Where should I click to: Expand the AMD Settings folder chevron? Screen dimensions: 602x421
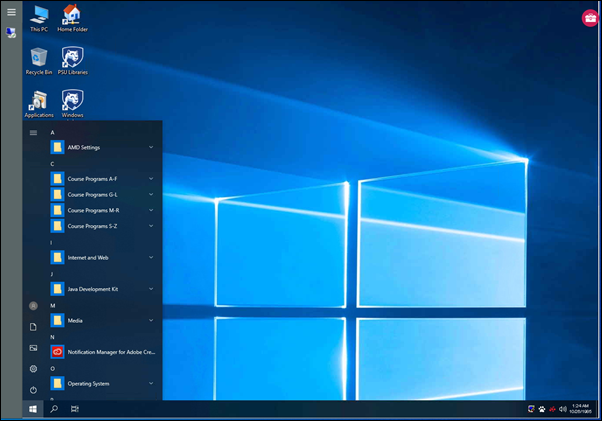[151, 147]
